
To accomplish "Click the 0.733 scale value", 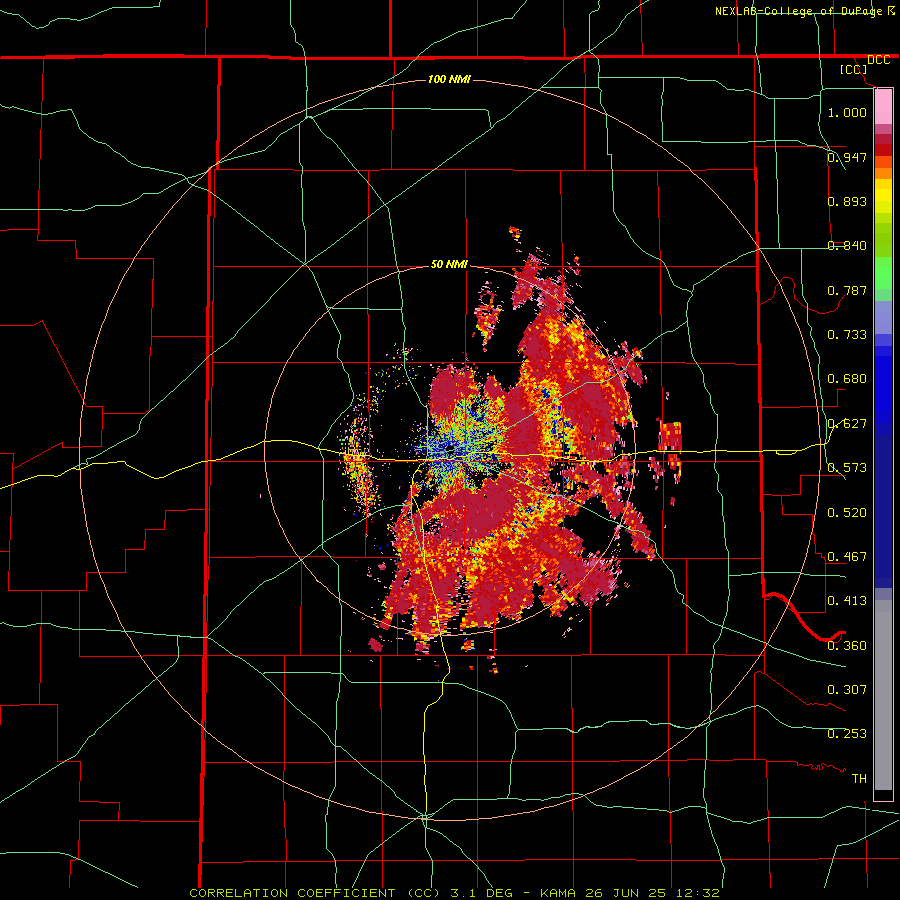I will click(847, 334).
